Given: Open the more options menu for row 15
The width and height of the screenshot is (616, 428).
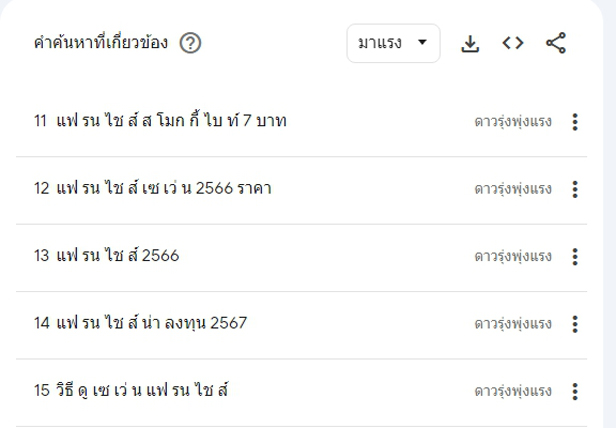Looking at the screenshot, I should [575, 391].
